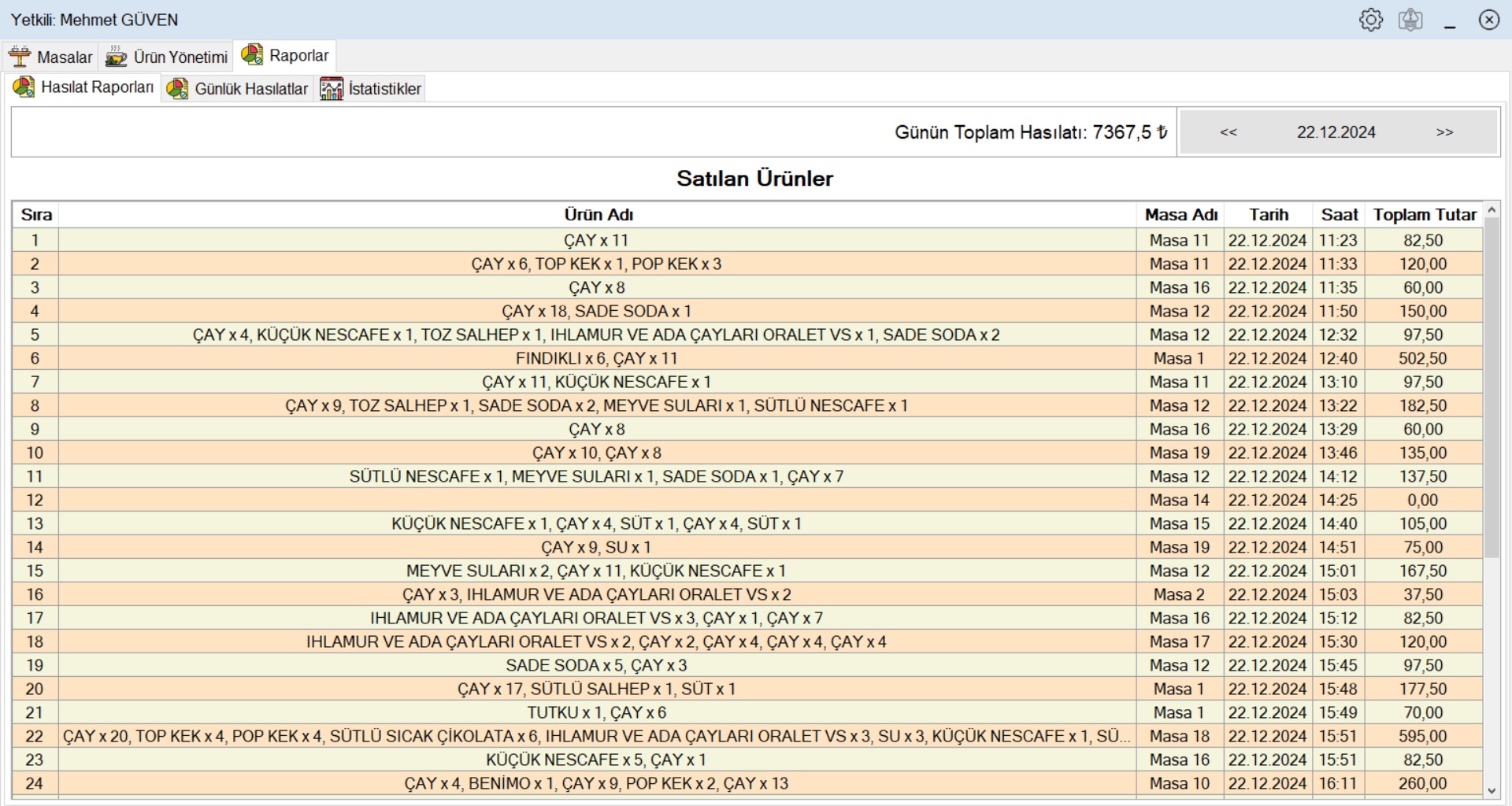The height and width of the screenshot is (806, 1512).
Task: Open the settings gear icon
Action: [1370, 20]
